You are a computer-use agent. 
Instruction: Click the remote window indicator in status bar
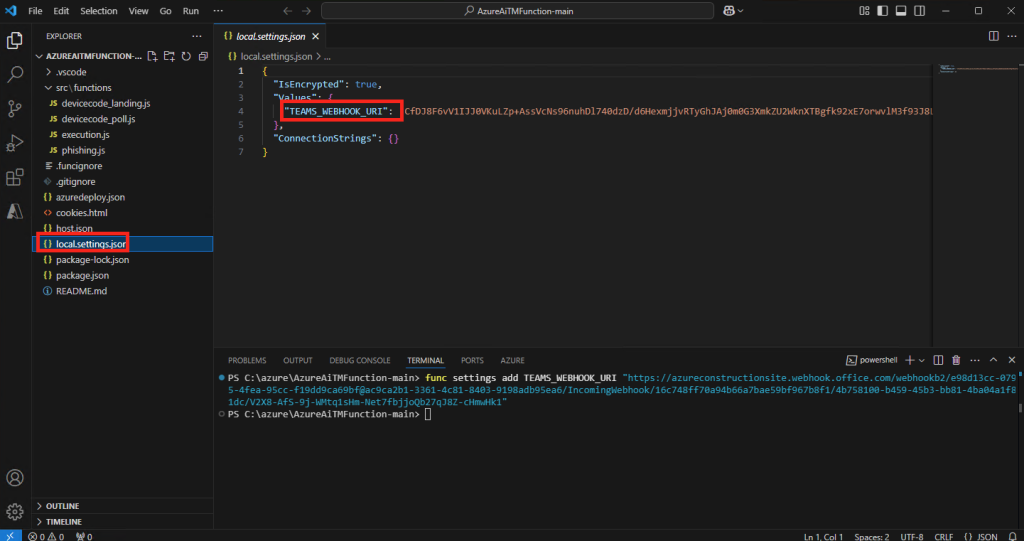coord(10,536)
